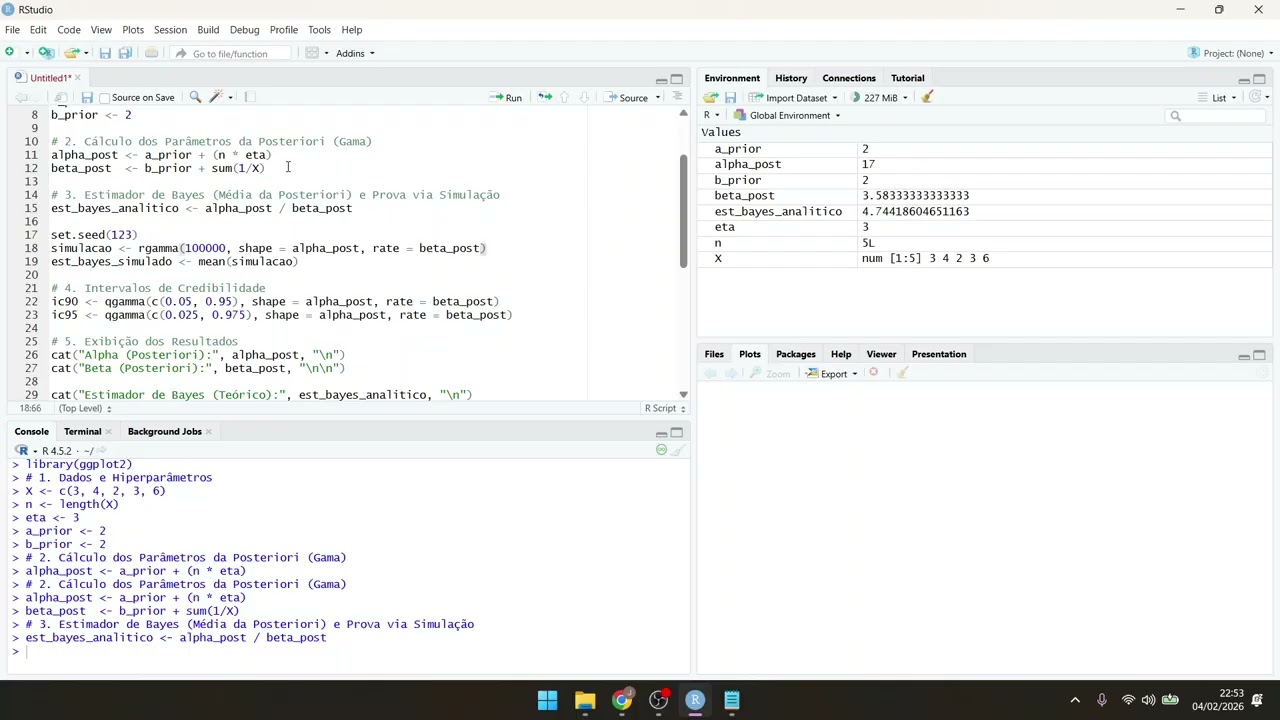1280x720 pixels.
Task: Open the Debug menu
Action: point(244,30)
